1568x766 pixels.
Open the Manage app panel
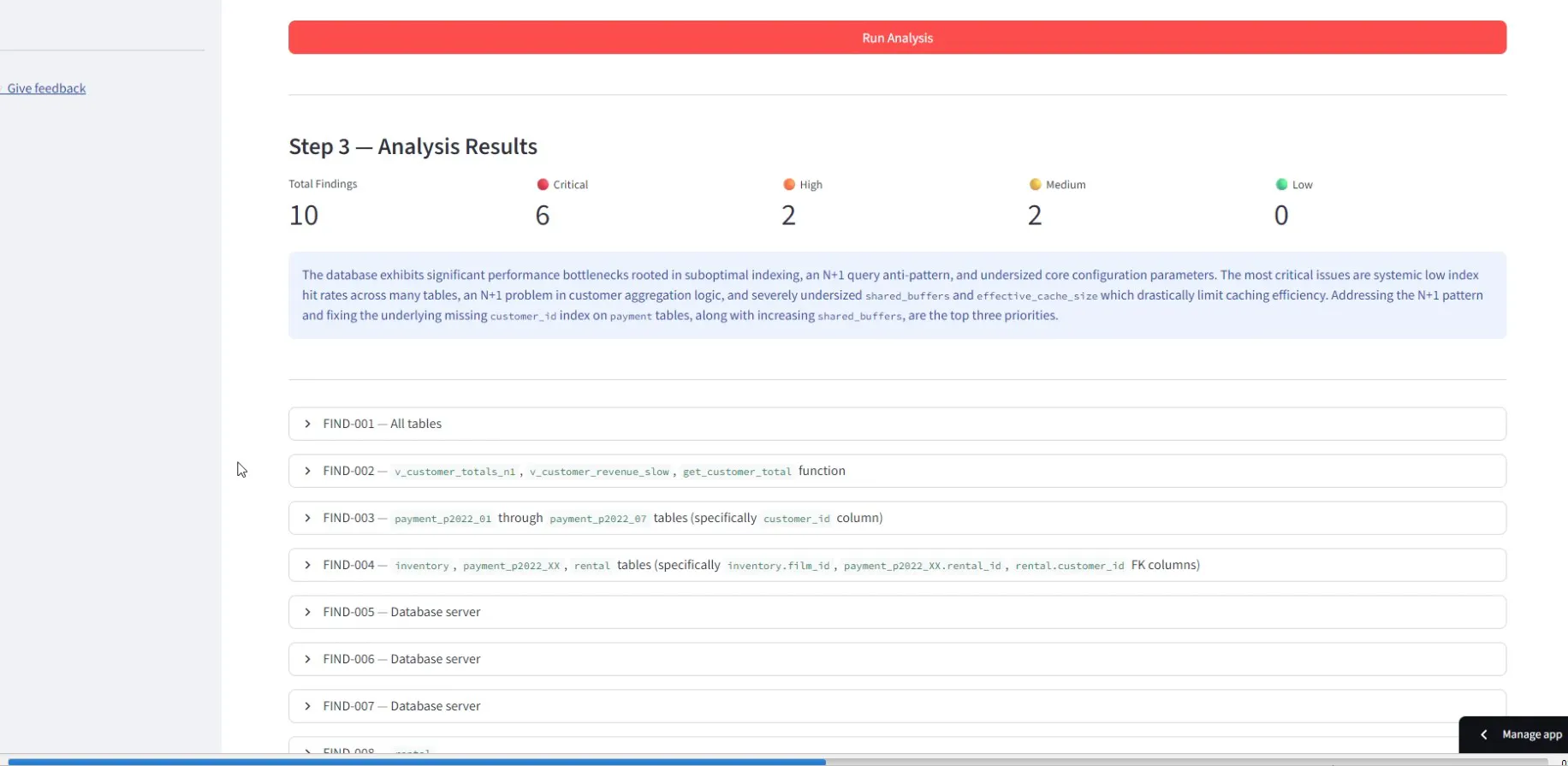[x=1513, y=734]
